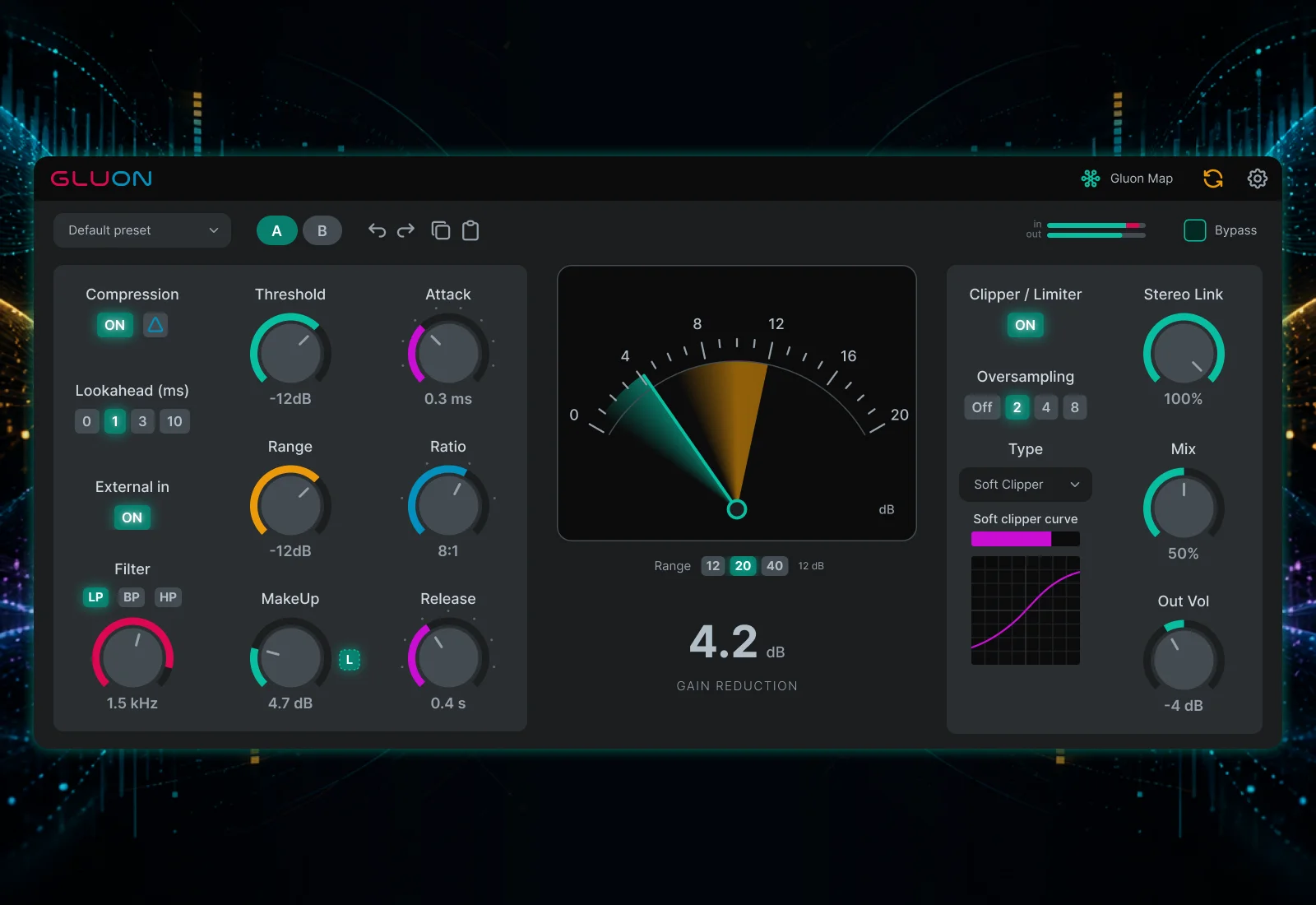Switch to the B preset slot
This screenshot has height=905, width=1316.
click(322, 231)
